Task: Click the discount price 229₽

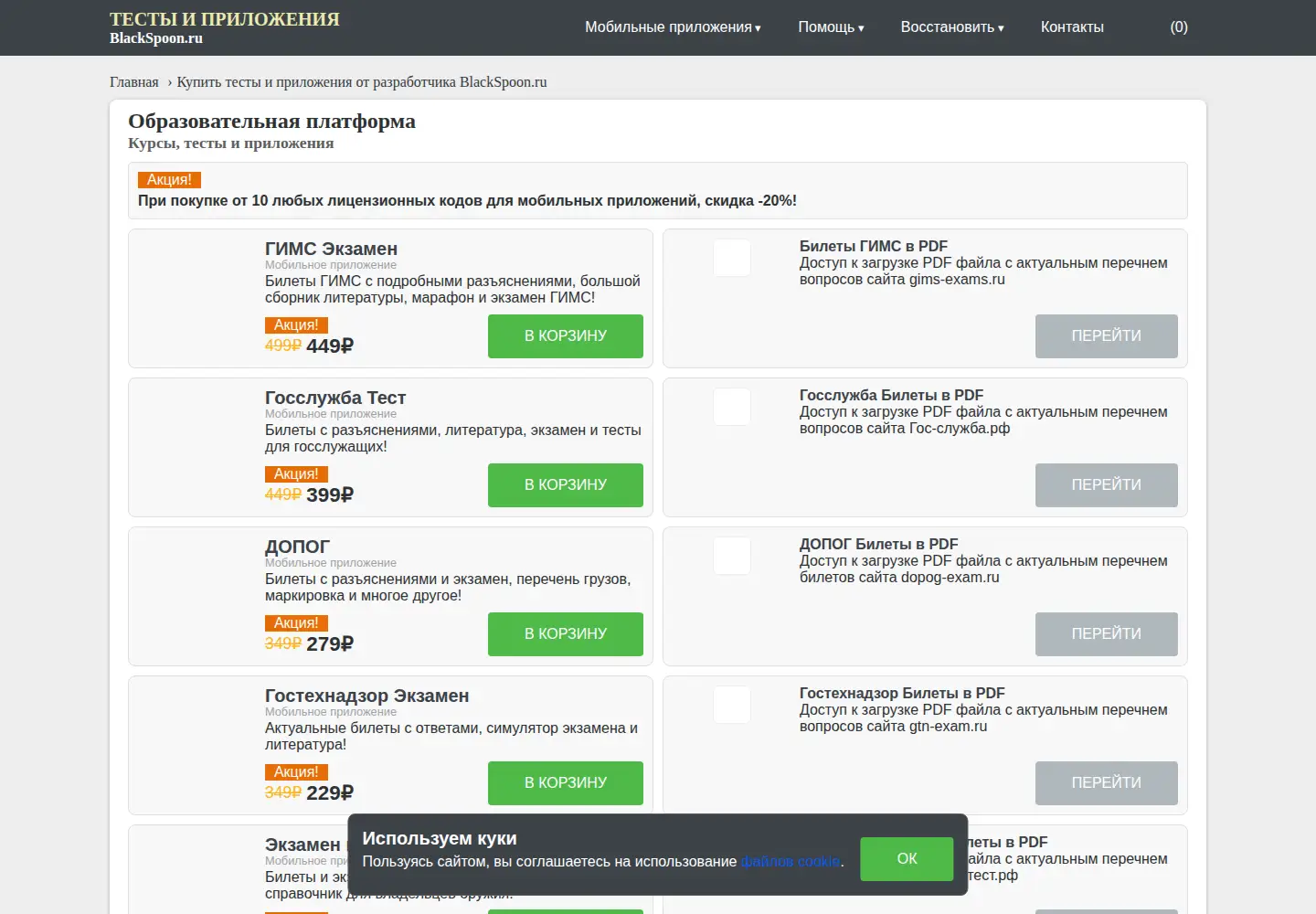Action: coord(330,793)
